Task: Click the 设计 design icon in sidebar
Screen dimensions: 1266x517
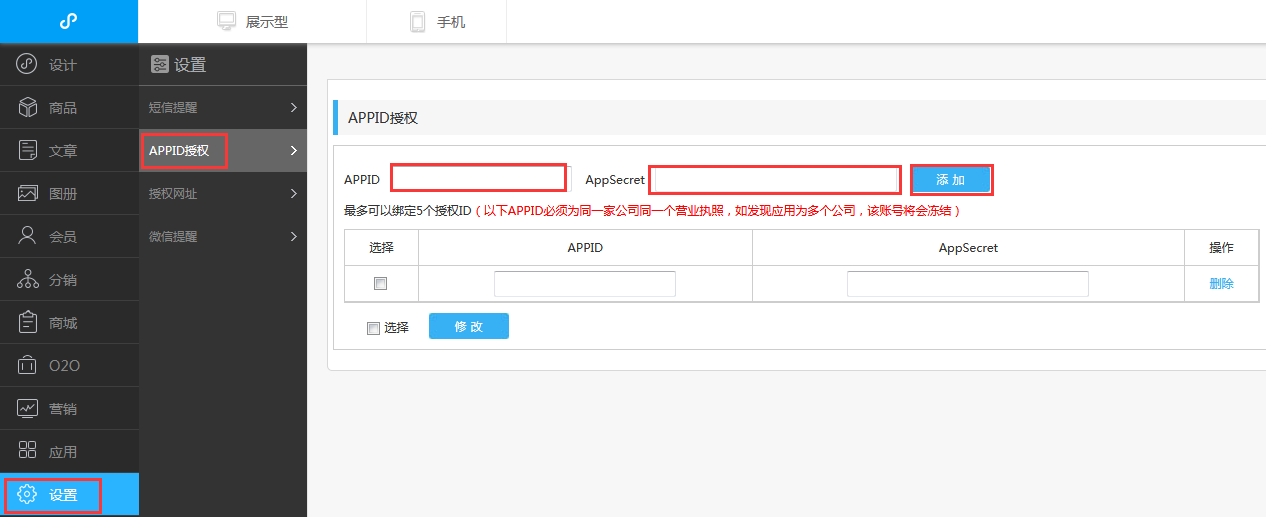Action: (x=28, y=65)
